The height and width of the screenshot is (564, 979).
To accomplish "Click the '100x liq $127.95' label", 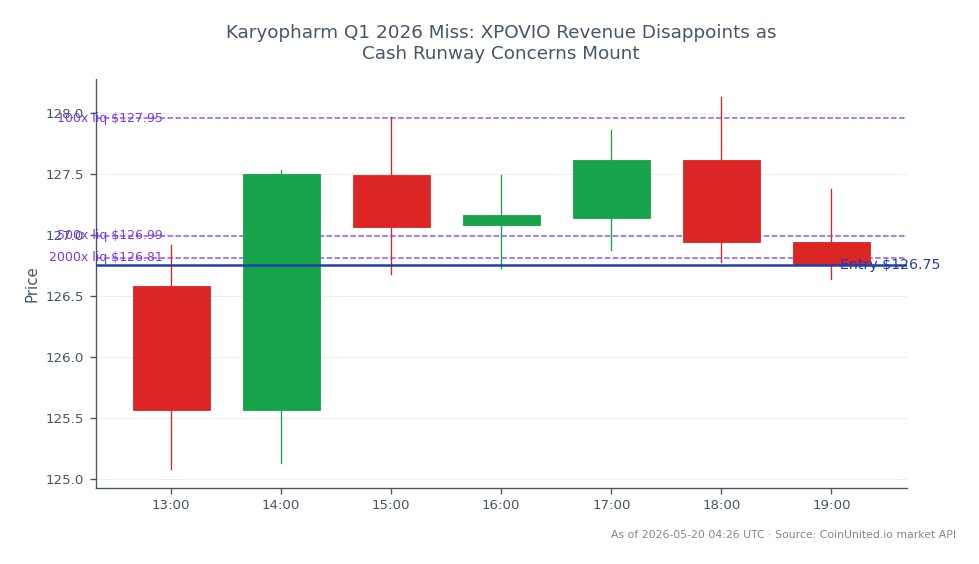I will tap(110, 118).
